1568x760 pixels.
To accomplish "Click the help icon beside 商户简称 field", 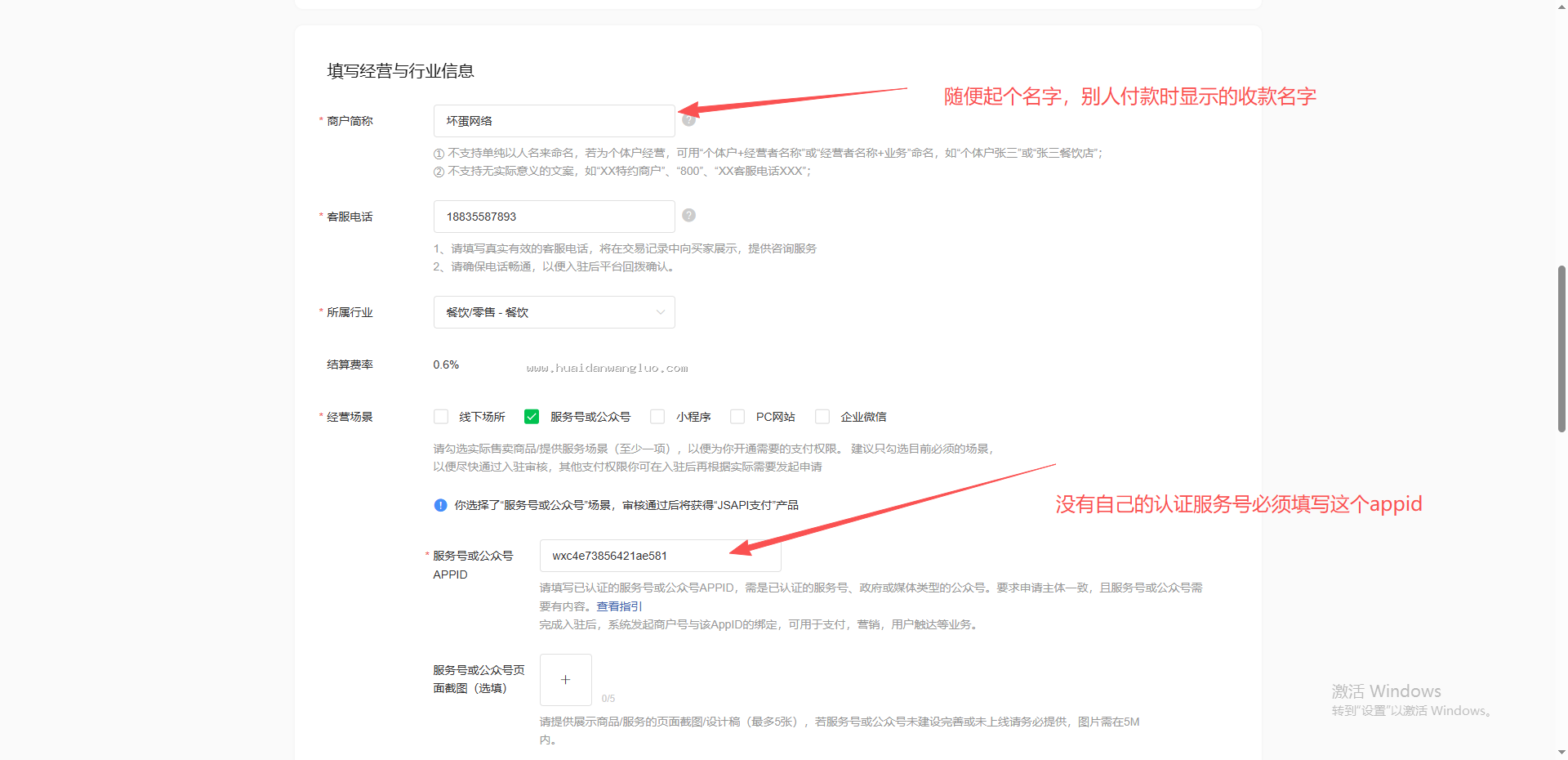I will click(688, 119).
